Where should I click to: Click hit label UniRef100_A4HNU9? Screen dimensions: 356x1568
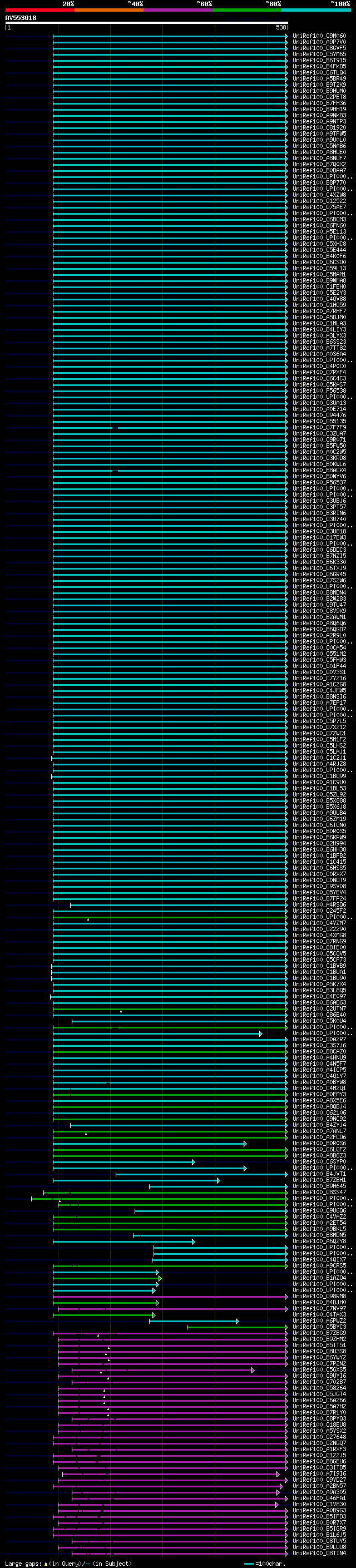point(319,1058)
